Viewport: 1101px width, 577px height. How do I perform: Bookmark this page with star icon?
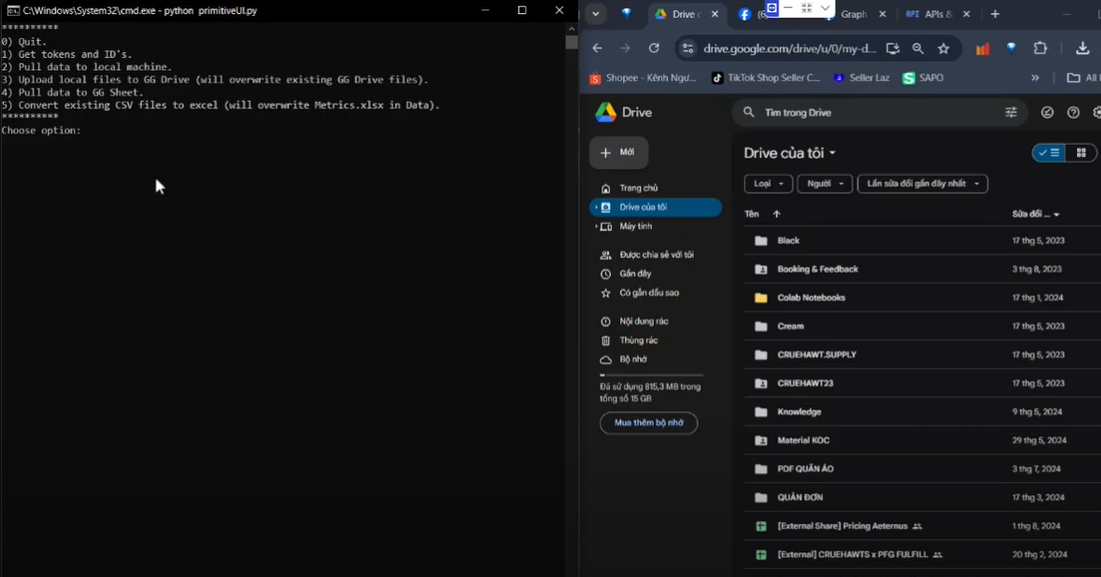944,48
